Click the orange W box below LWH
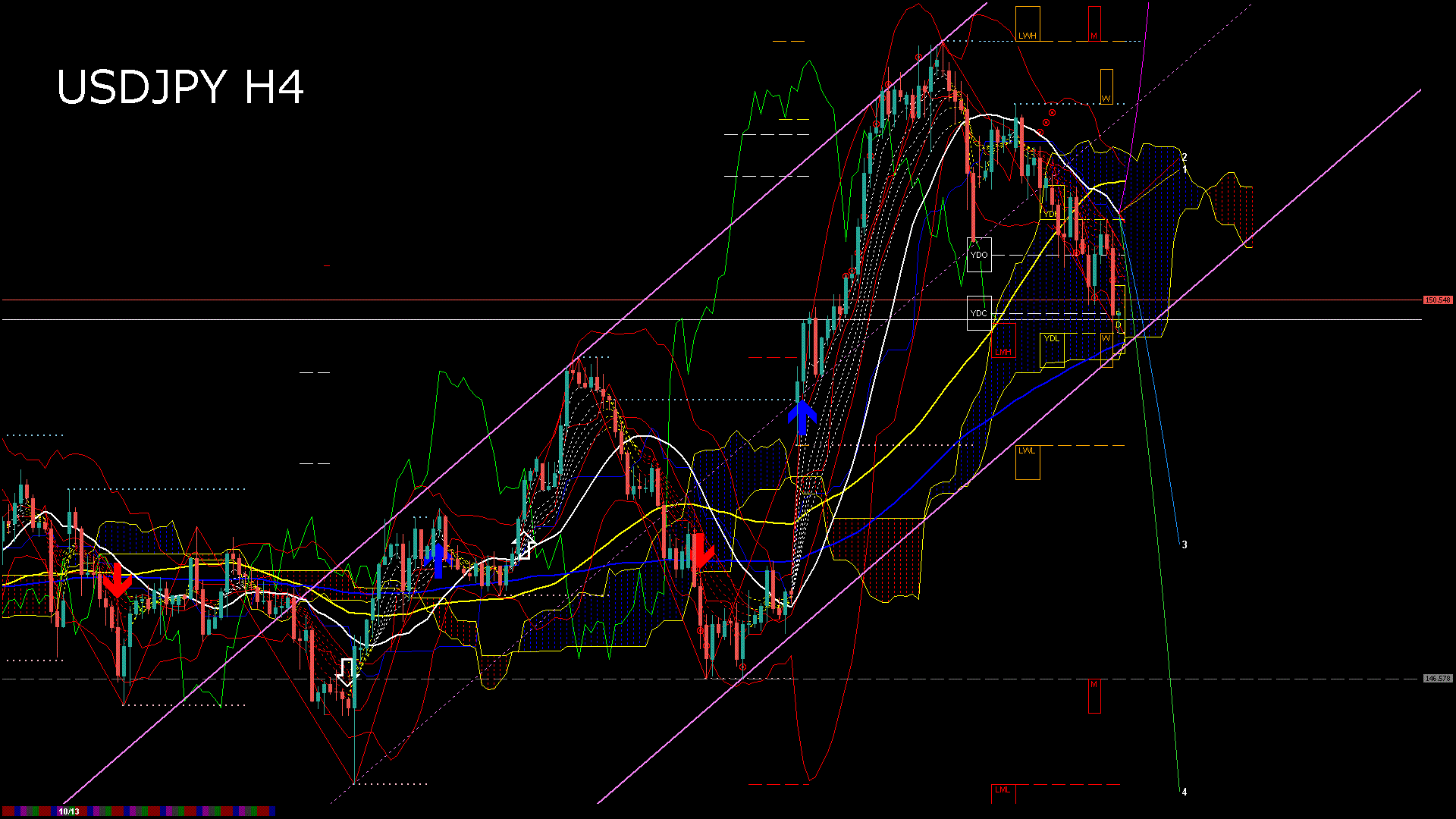The width and height of the screenshot is (1456, 819). point(1106,87)
